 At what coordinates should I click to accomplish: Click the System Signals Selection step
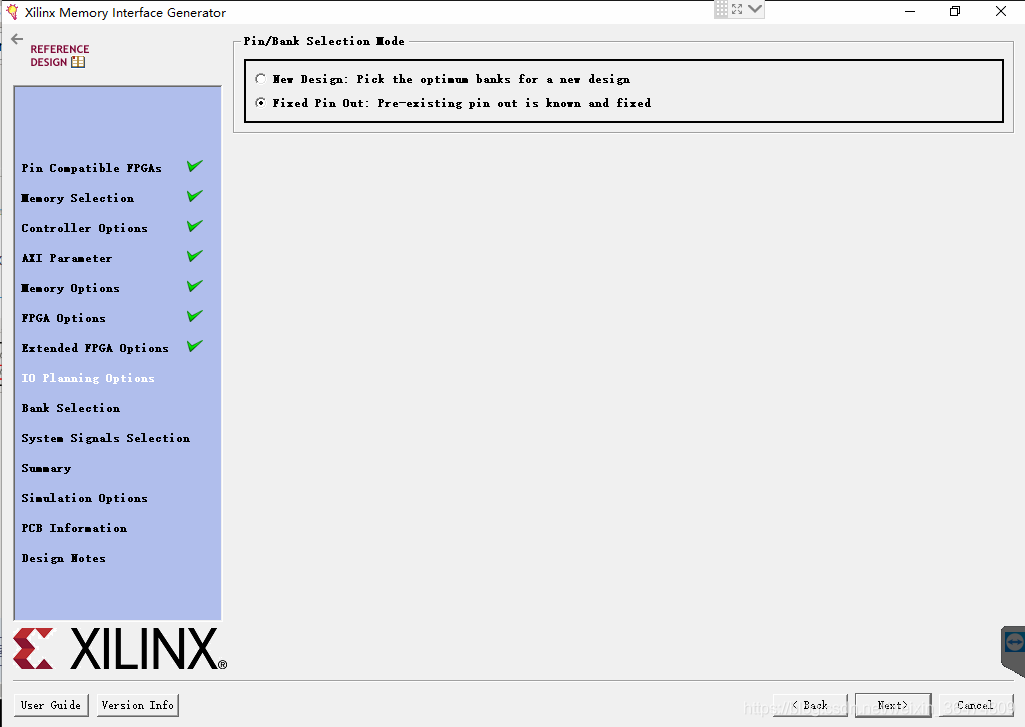(x=106, y=439)
